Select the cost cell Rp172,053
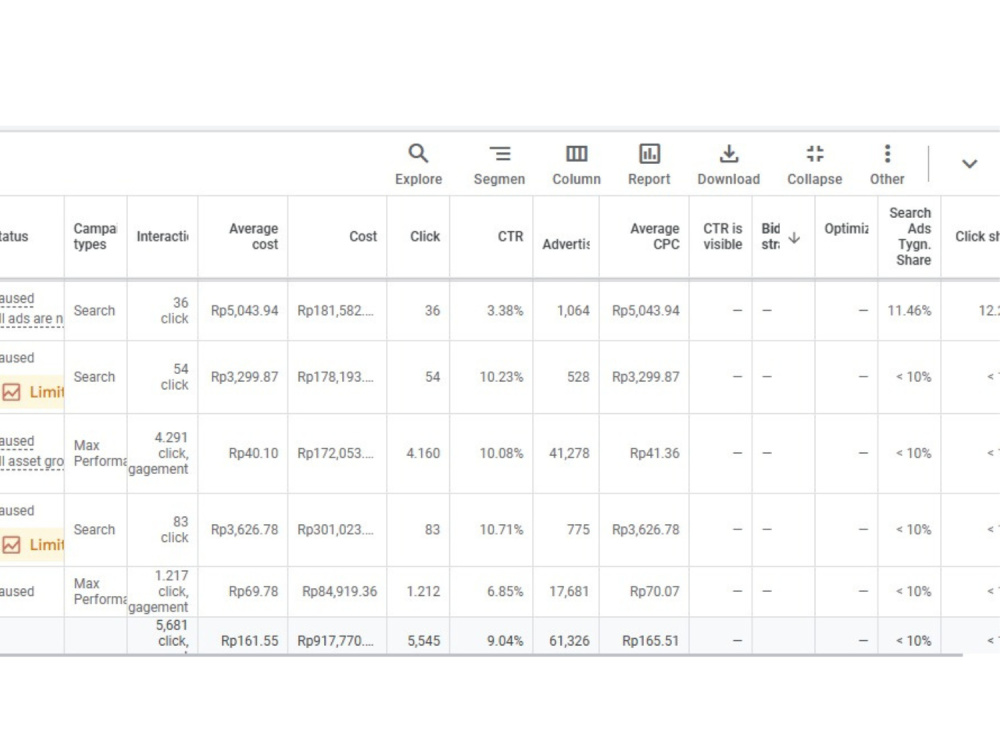Image resolution: width=1000 pixels, height=750 pixels. point(335,453)
